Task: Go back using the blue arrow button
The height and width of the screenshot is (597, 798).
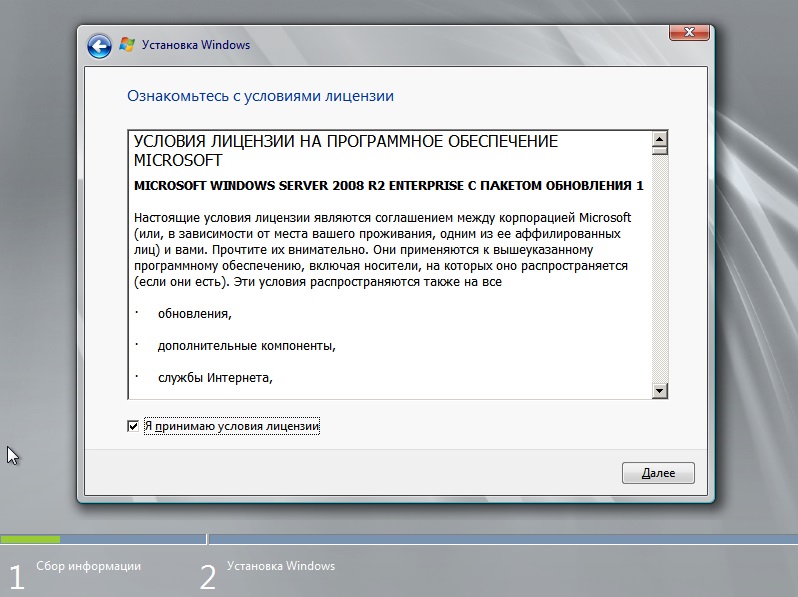Action: 99,47
